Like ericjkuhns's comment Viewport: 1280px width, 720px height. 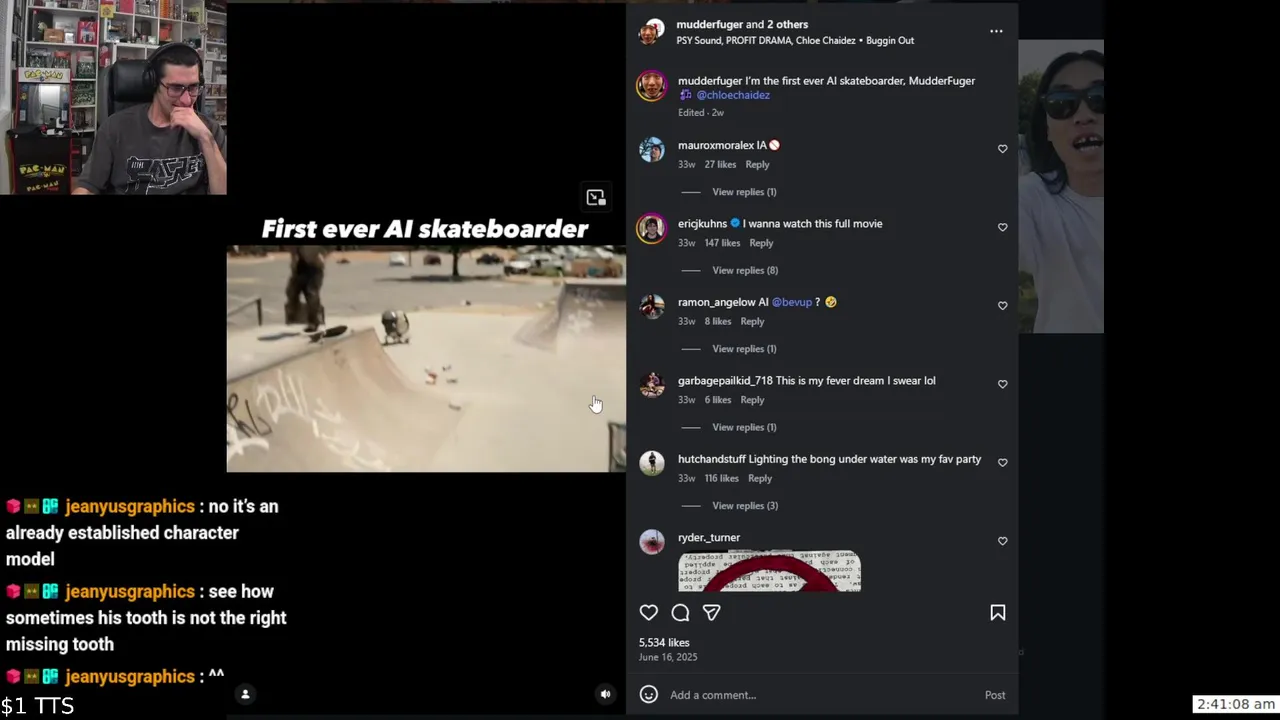(x=1002, y=228)
